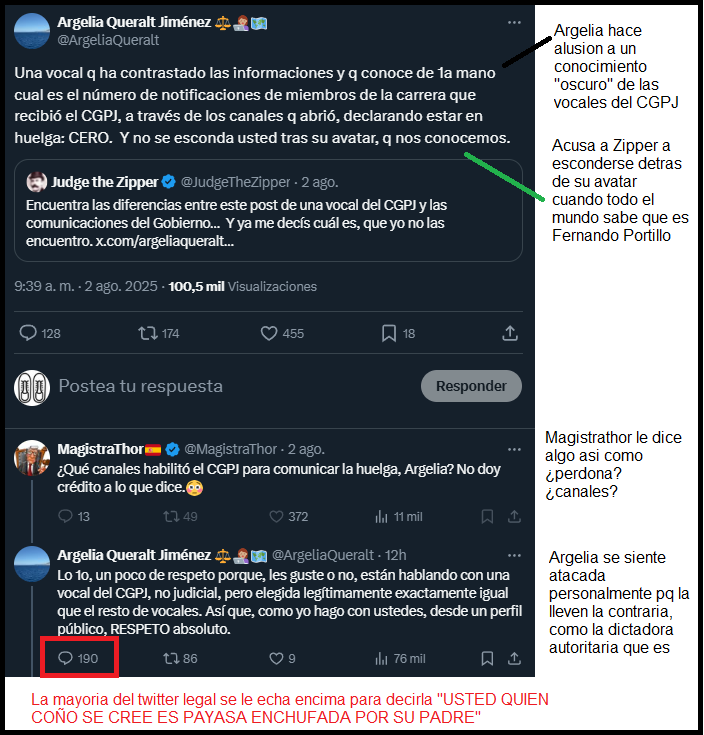Open the more options menu on main tweet
The width and height of the screenshot is (704, 735).
514,22
